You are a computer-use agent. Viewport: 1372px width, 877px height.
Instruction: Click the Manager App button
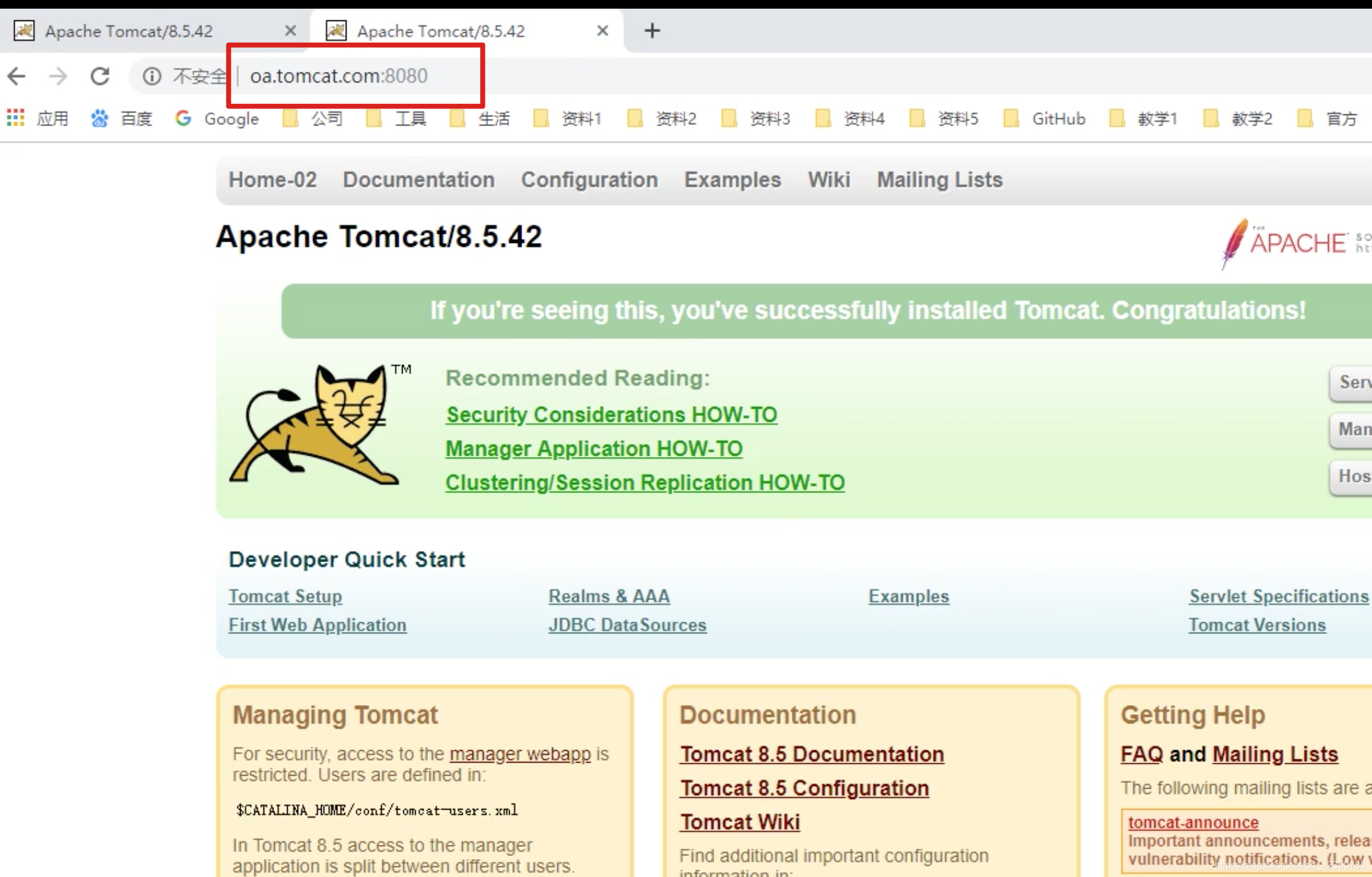click(x=1351, y=429)
